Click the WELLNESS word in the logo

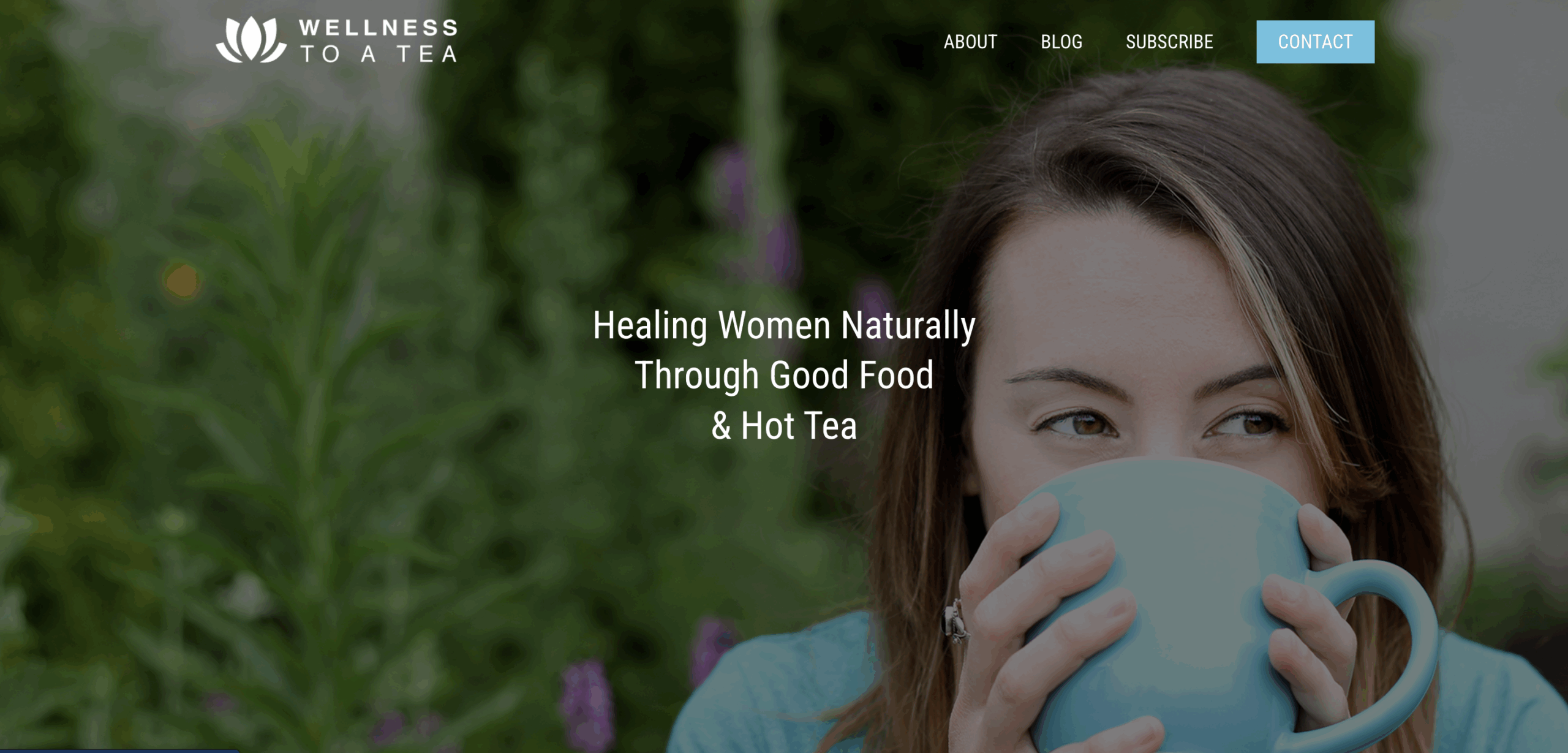click(379, 28)
